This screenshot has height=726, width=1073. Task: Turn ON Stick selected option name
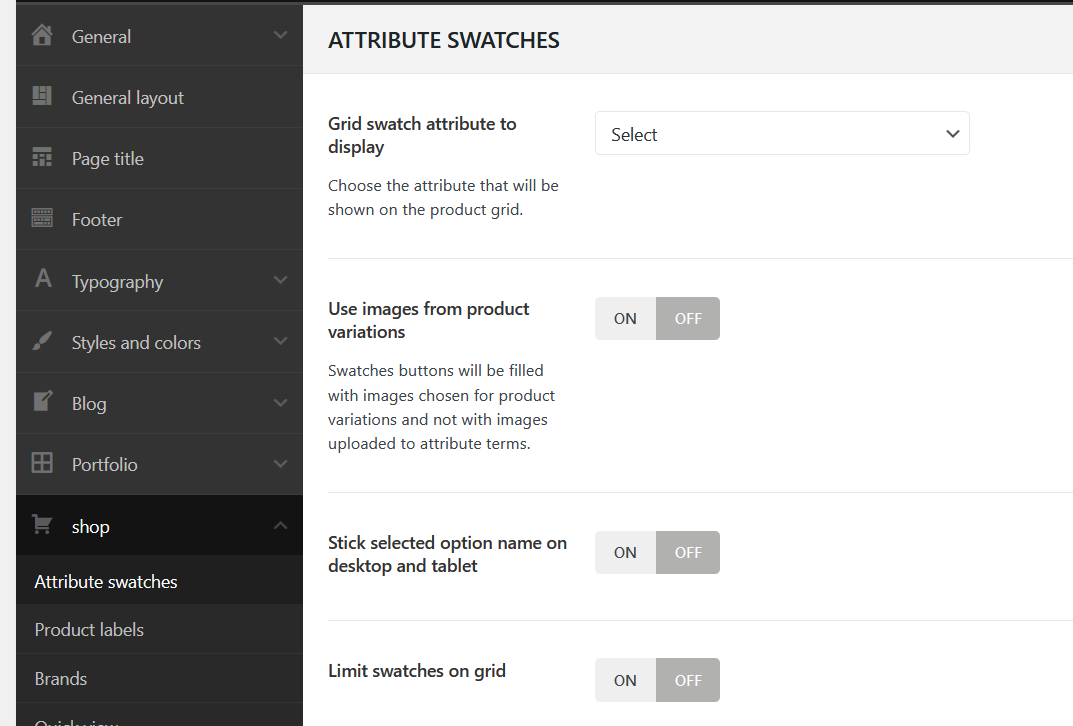(625, 553)
